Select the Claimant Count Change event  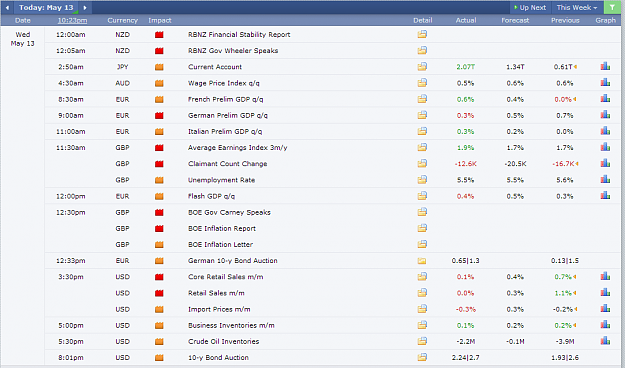[228, 163]
